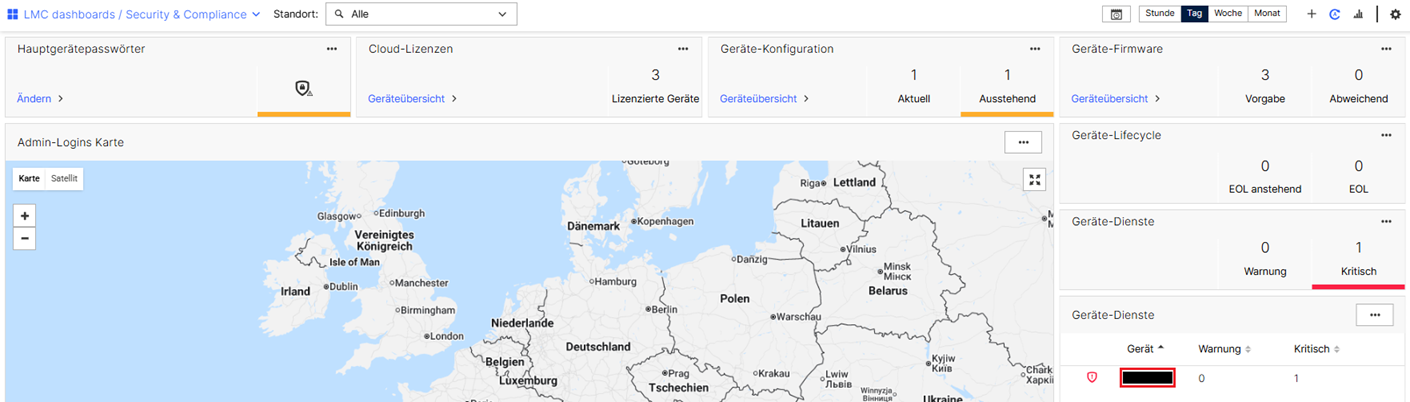The width and height of the screenshot is (1410, 402).
Task: Click the calendar snapshot icon in toolbar
Action: 1115,14
